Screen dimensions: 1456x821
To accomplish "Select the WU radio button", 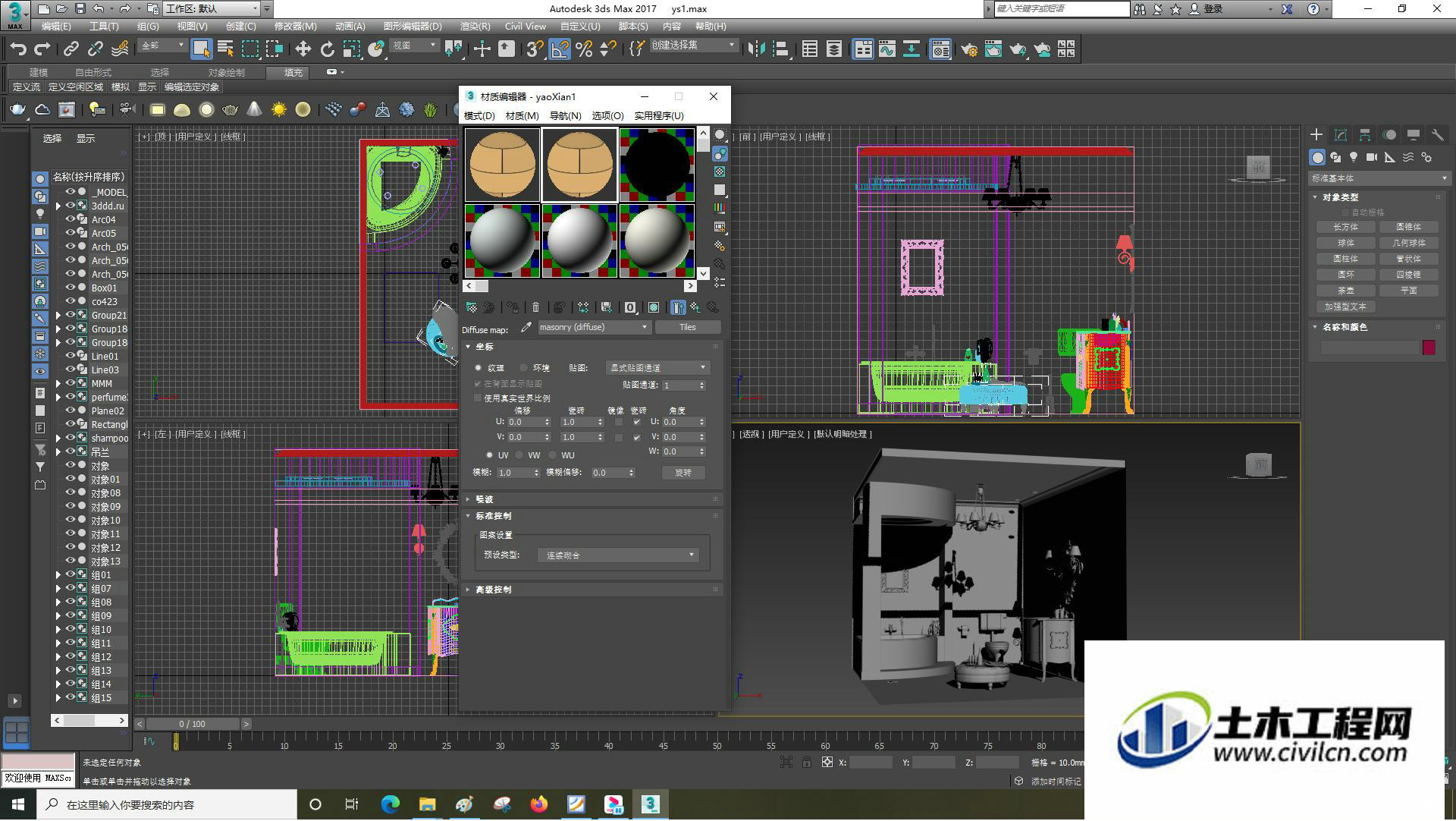I will tap(552, 455).
